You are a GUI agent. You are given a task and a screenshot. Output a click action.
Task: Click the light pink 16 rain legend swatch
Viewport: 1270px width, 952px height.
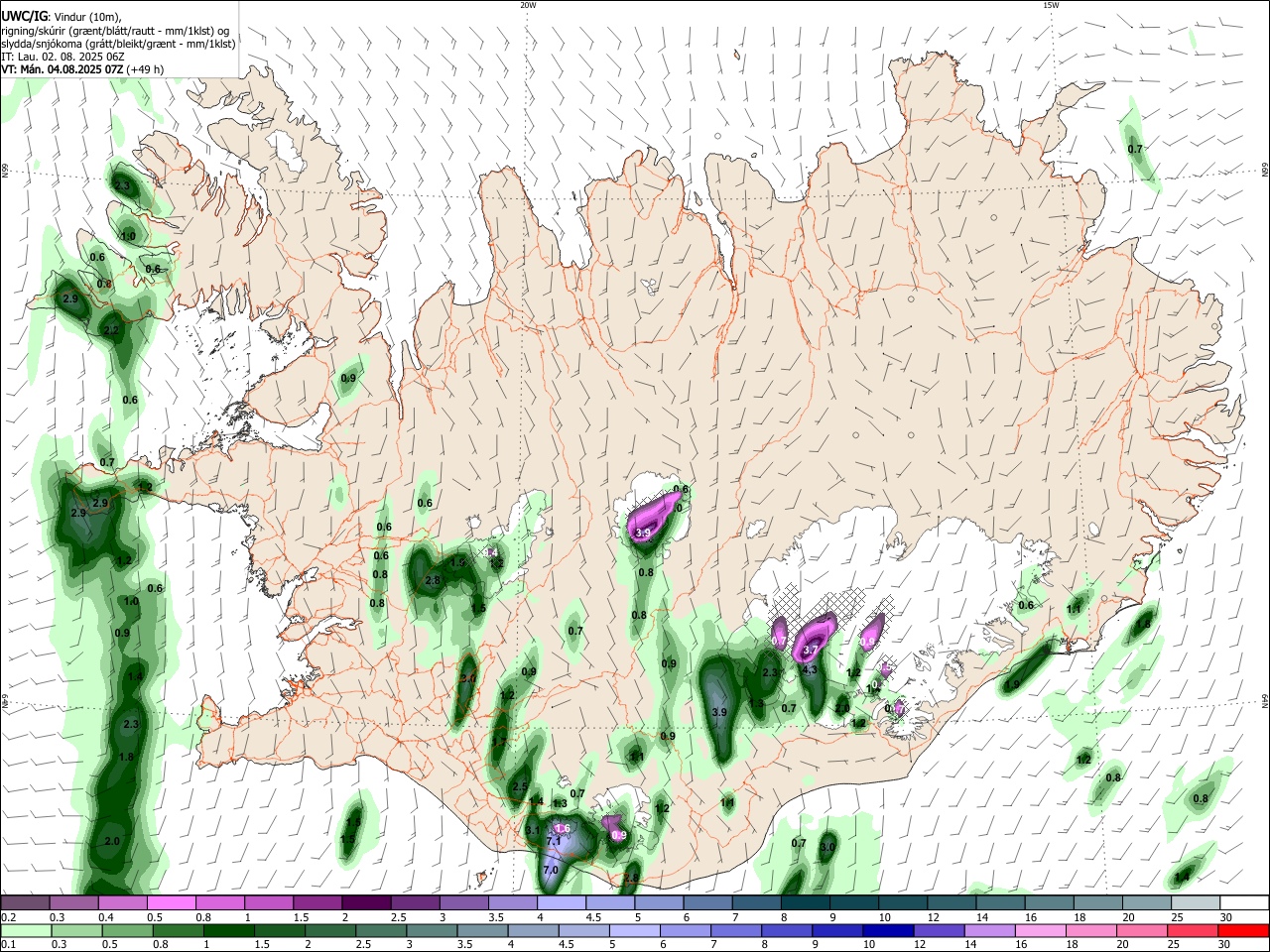click(1040, 930)
